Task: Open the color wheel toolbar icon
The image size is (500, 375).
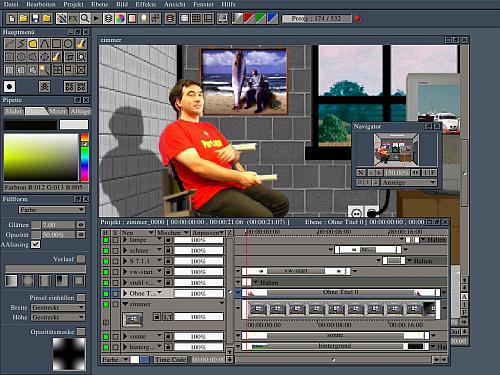Action: (120, 18)
